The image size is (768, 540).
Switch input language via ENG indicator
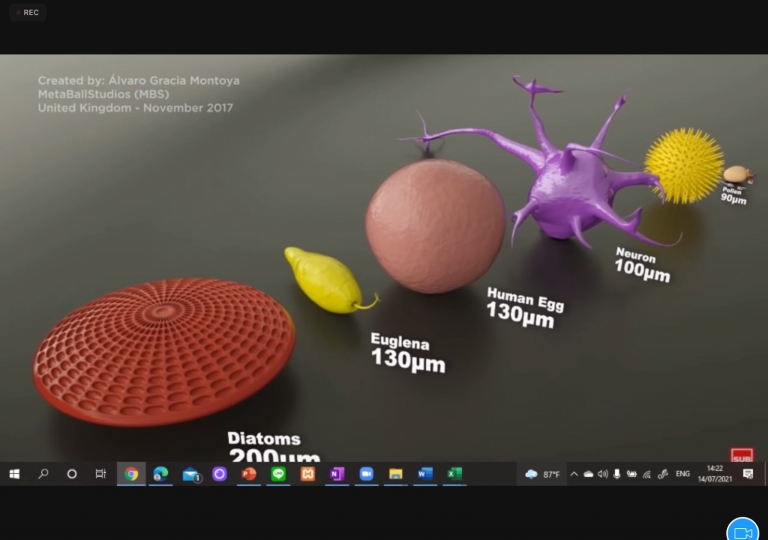click(x=682, y=474)
